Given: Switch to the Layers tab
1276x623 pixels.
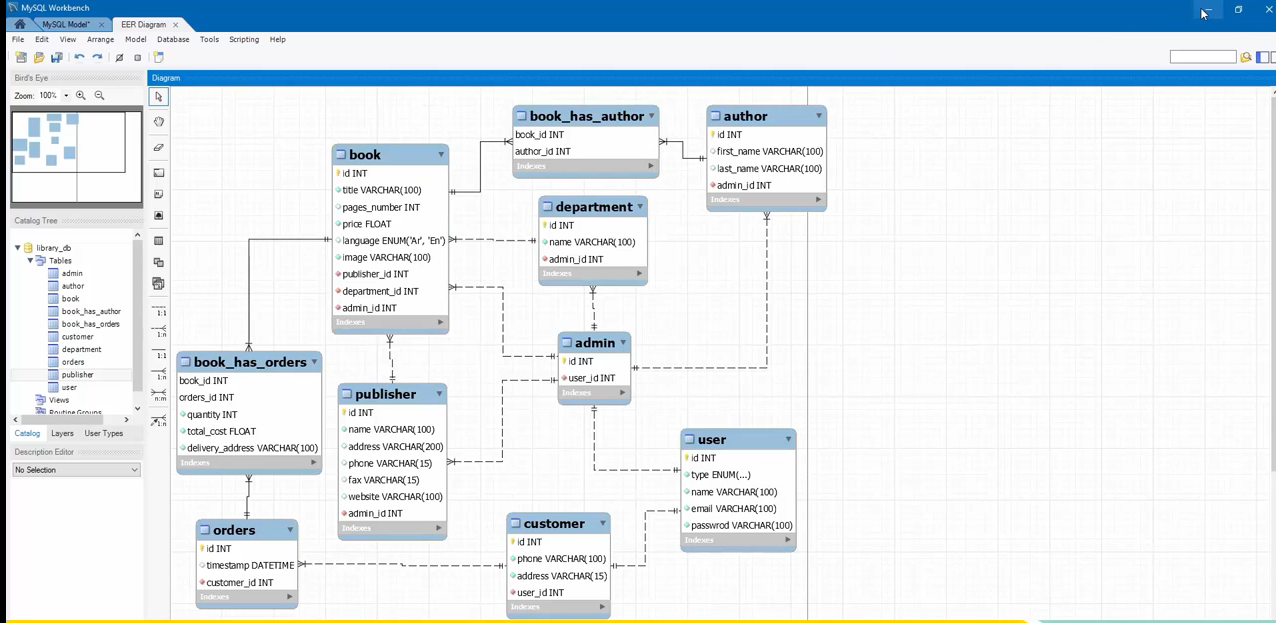Looking at the screenshot, I should [x=62, y=434].
